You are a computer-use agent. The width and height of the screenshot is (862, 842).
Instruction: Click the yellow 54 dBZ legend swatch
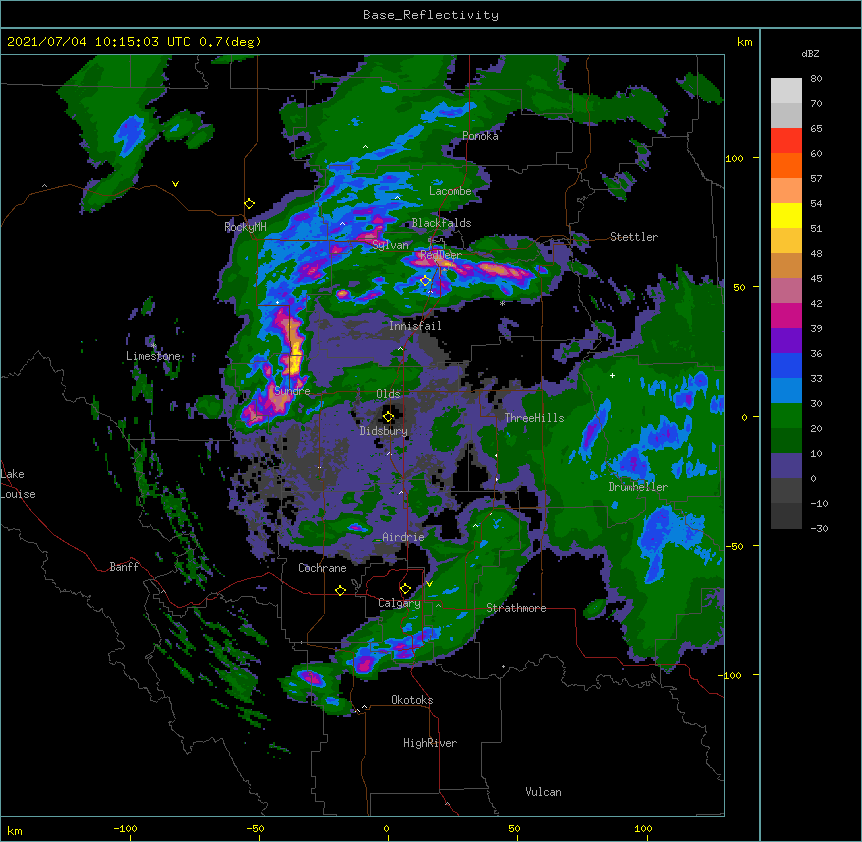786,215
